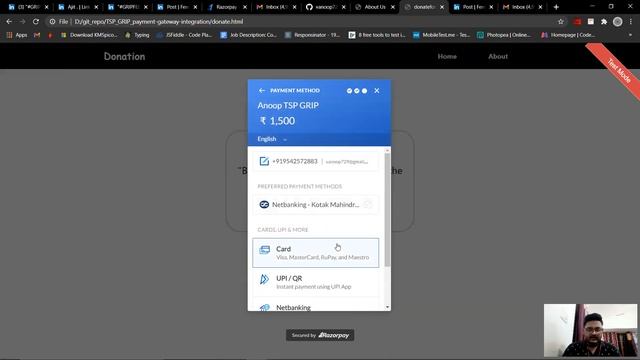Screen dimensions: 640x360
Task: Click the payment modal scrollbar thumb
Action: click(387, 210)
